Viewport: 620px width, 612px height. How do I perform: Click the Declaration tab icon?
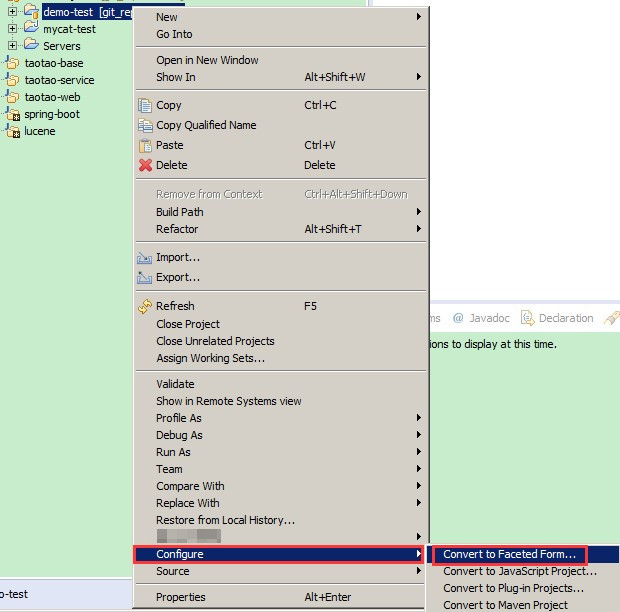point(527,318)
